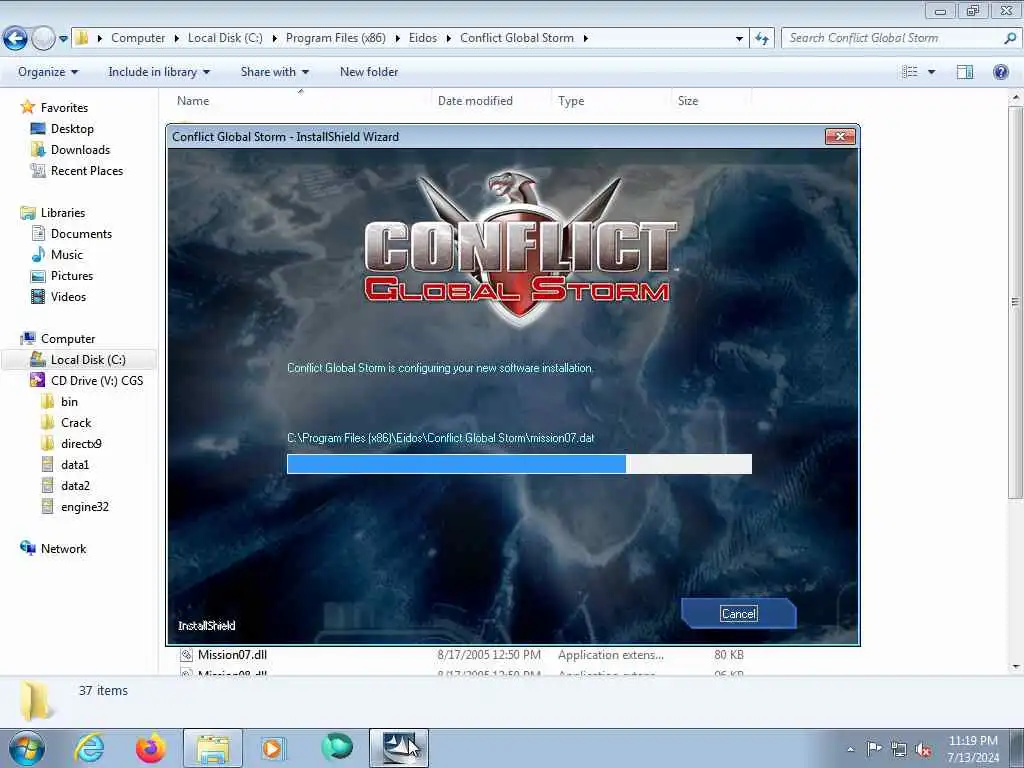Expand the breadcrumb arrow after Eidos
Viewport: 1024px width, 768px height.
point(449,39)
